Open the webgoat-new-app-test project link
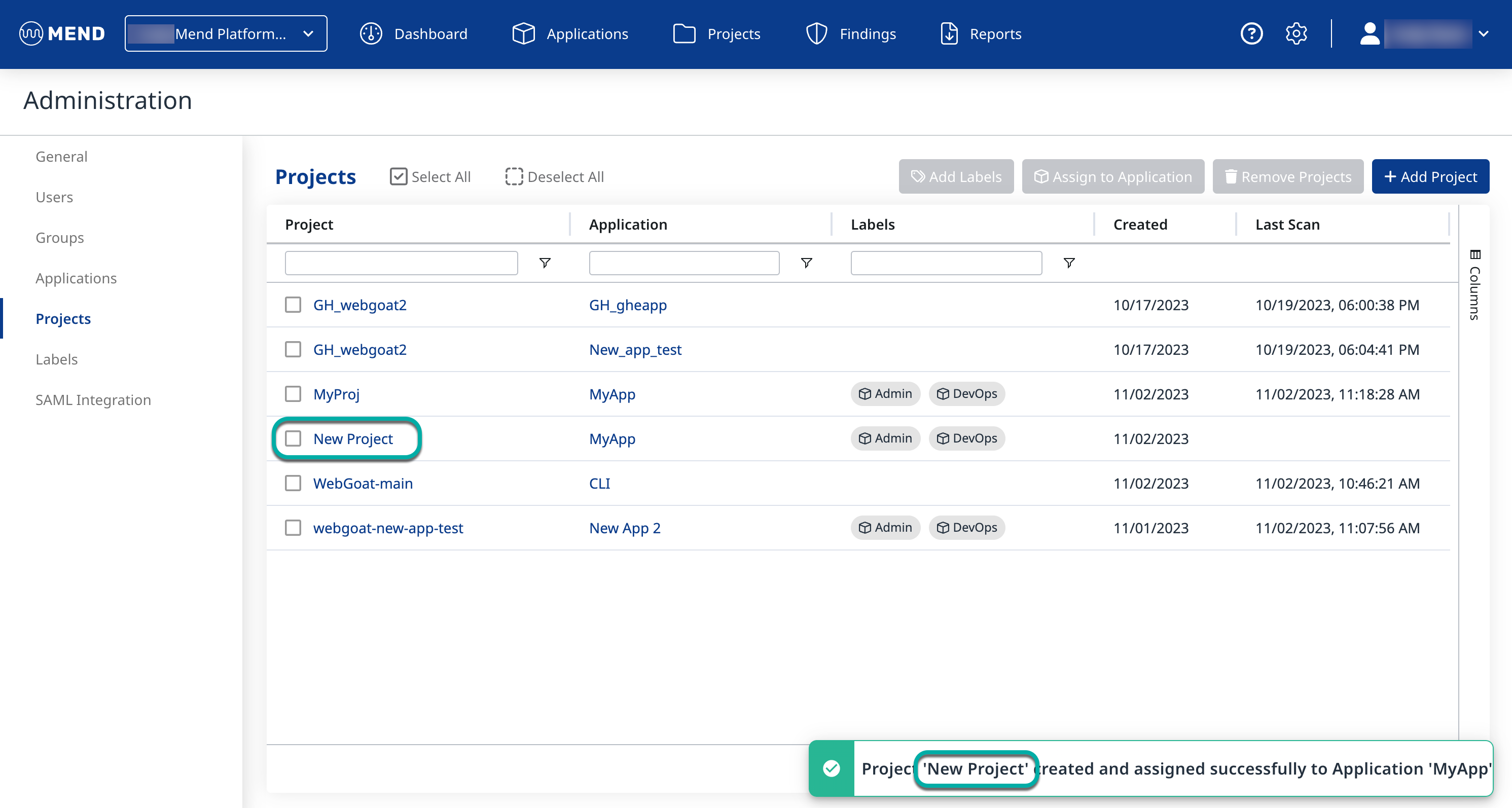 [x=388, y=528]
